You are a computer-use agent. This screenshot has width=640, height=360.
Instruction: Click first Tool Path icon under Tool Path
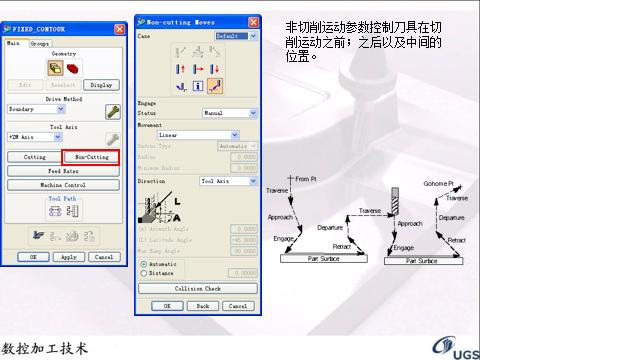(x=55, y=211)
